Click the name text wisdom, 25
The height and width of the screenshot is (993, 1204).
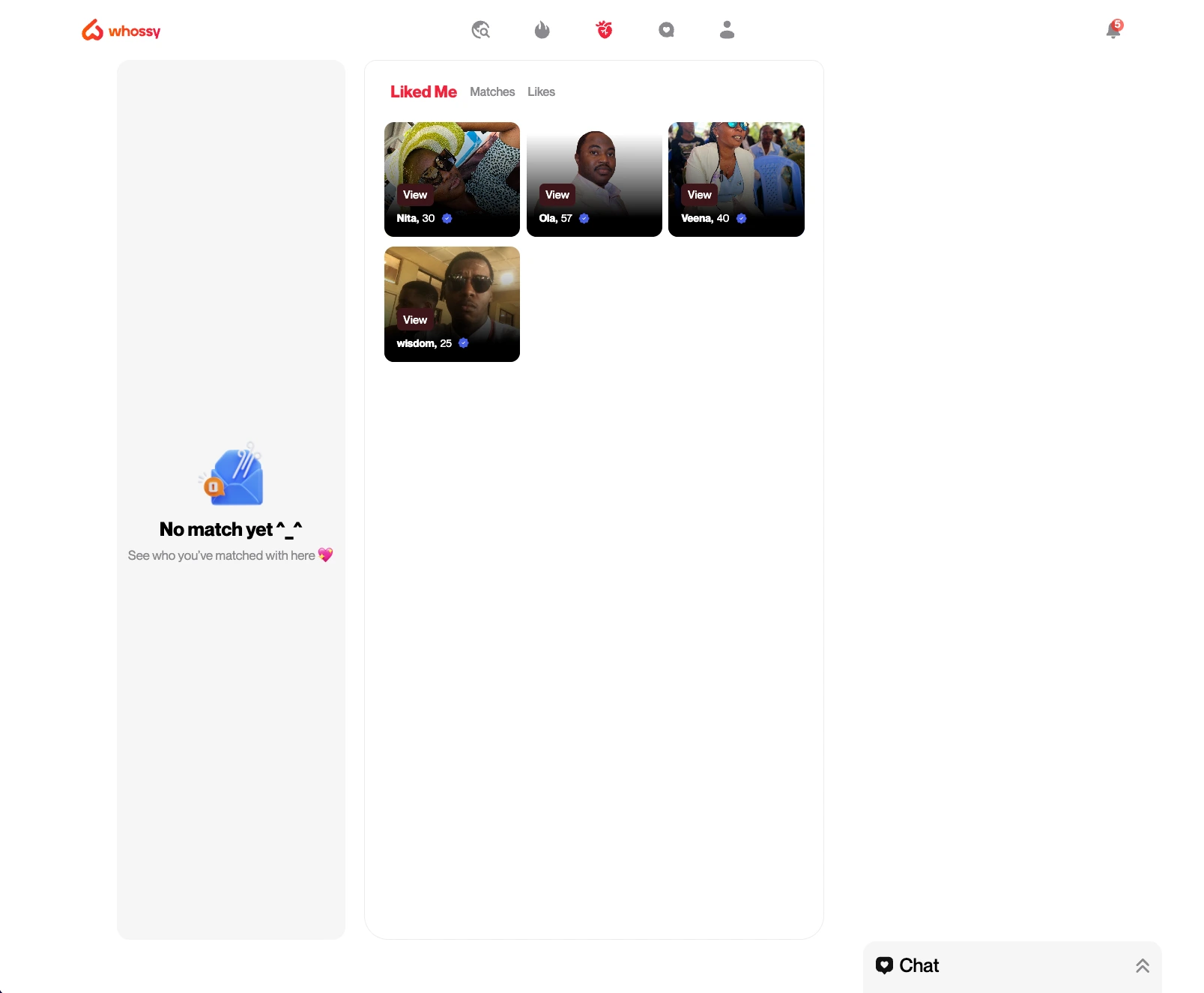point(424,343)
